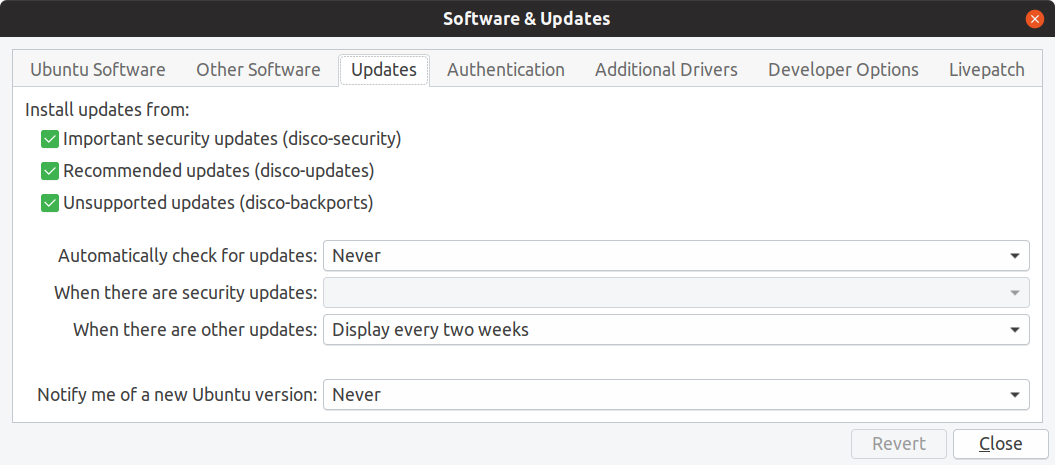The height and width of the screenshot is (465, 1055).
Task: Click the greyed-out Revert button
Action: pyautogui.click(x=899, y=444)
